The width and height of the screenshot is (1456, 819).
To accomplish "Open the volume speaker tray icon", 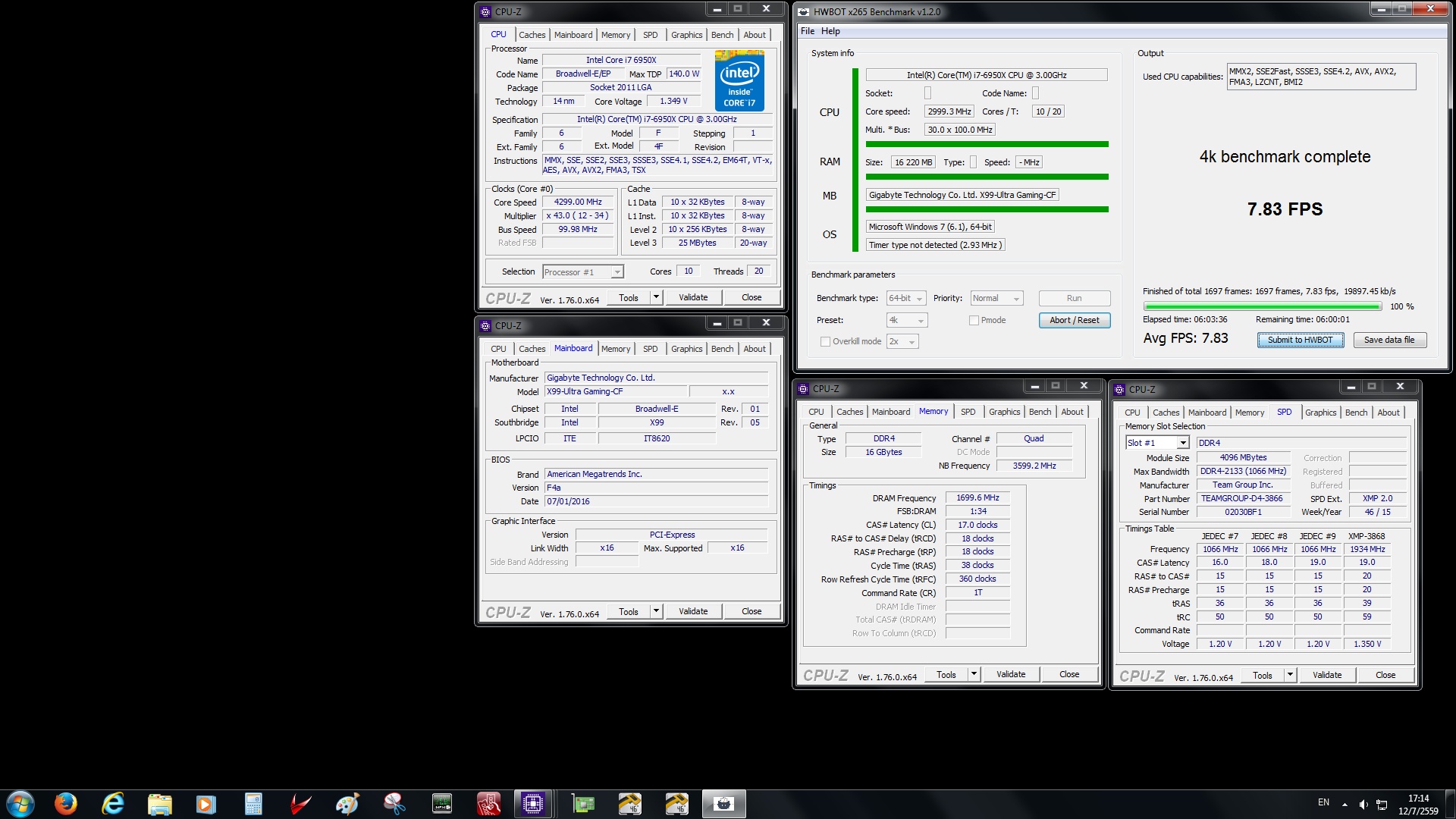I will pyautogui.click(x=1363, y=805).
